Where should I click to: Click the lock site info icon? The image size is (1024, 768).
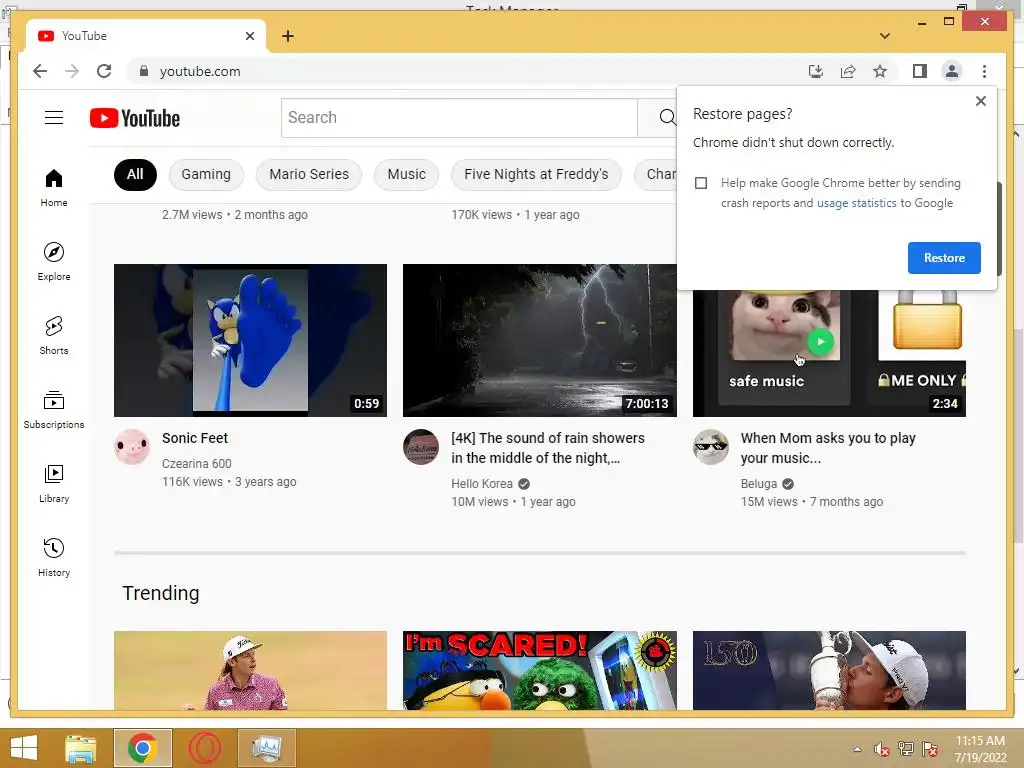[x=144, y=71]
